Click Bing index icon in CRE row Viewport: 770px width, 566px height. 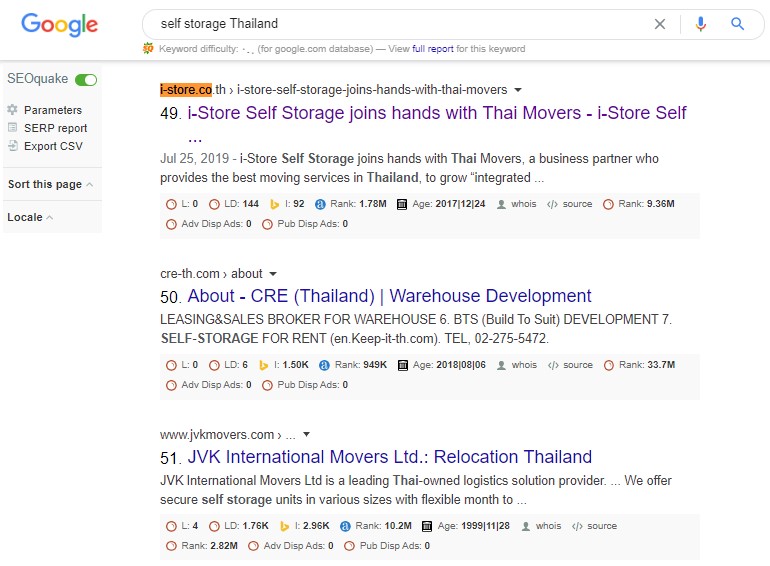264,365
